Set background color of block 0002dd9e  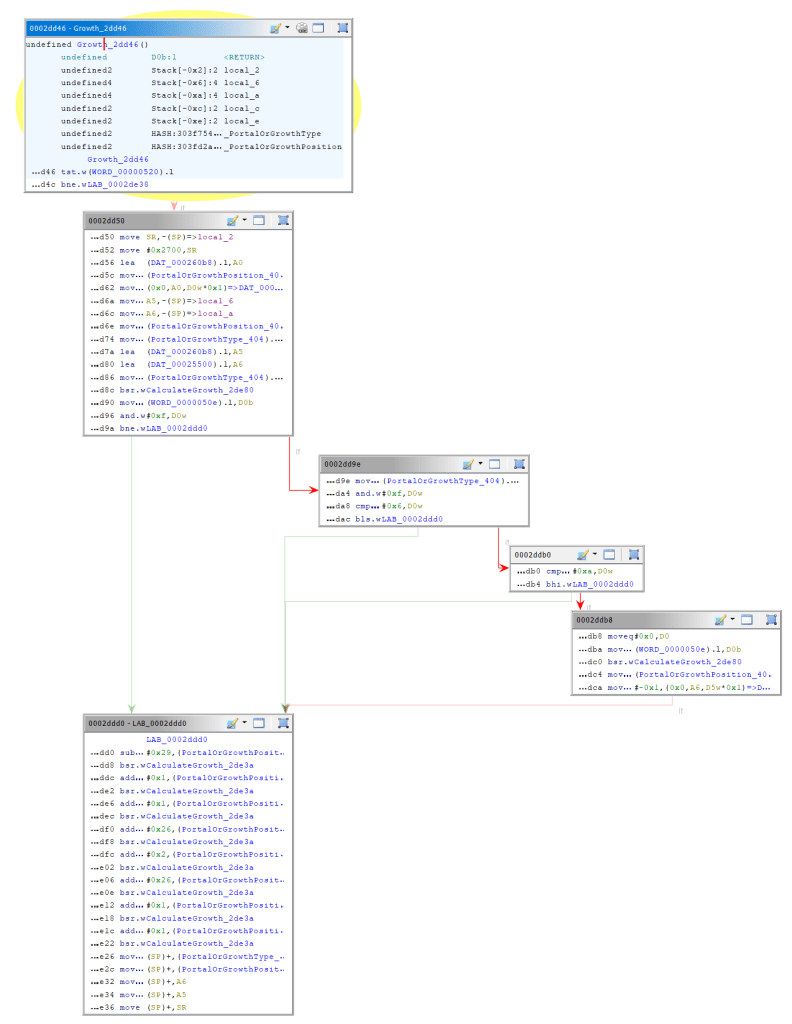(468, 464)
